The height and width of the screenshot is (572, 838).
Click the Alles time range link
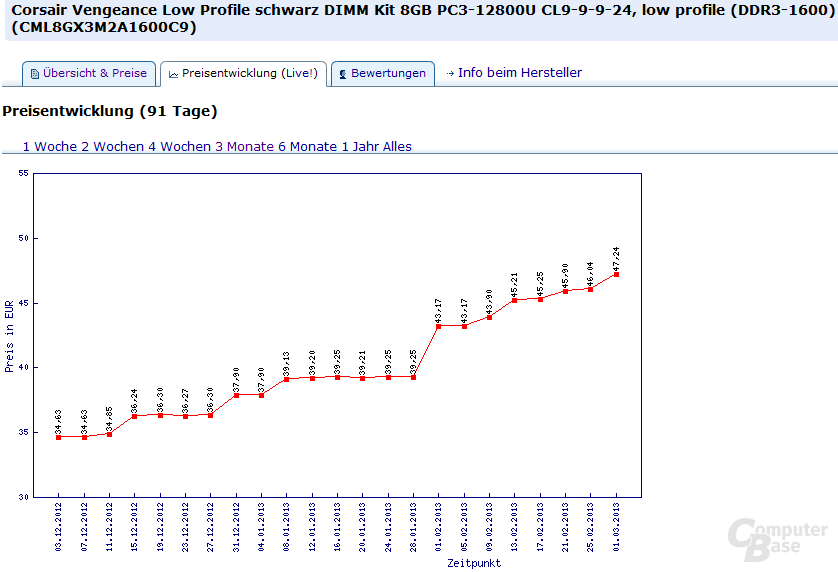397,146
